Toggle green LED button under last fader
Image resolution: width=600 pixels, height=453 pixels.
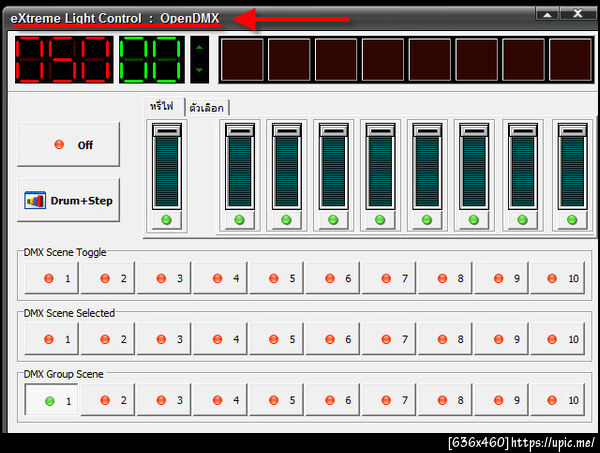572,220
